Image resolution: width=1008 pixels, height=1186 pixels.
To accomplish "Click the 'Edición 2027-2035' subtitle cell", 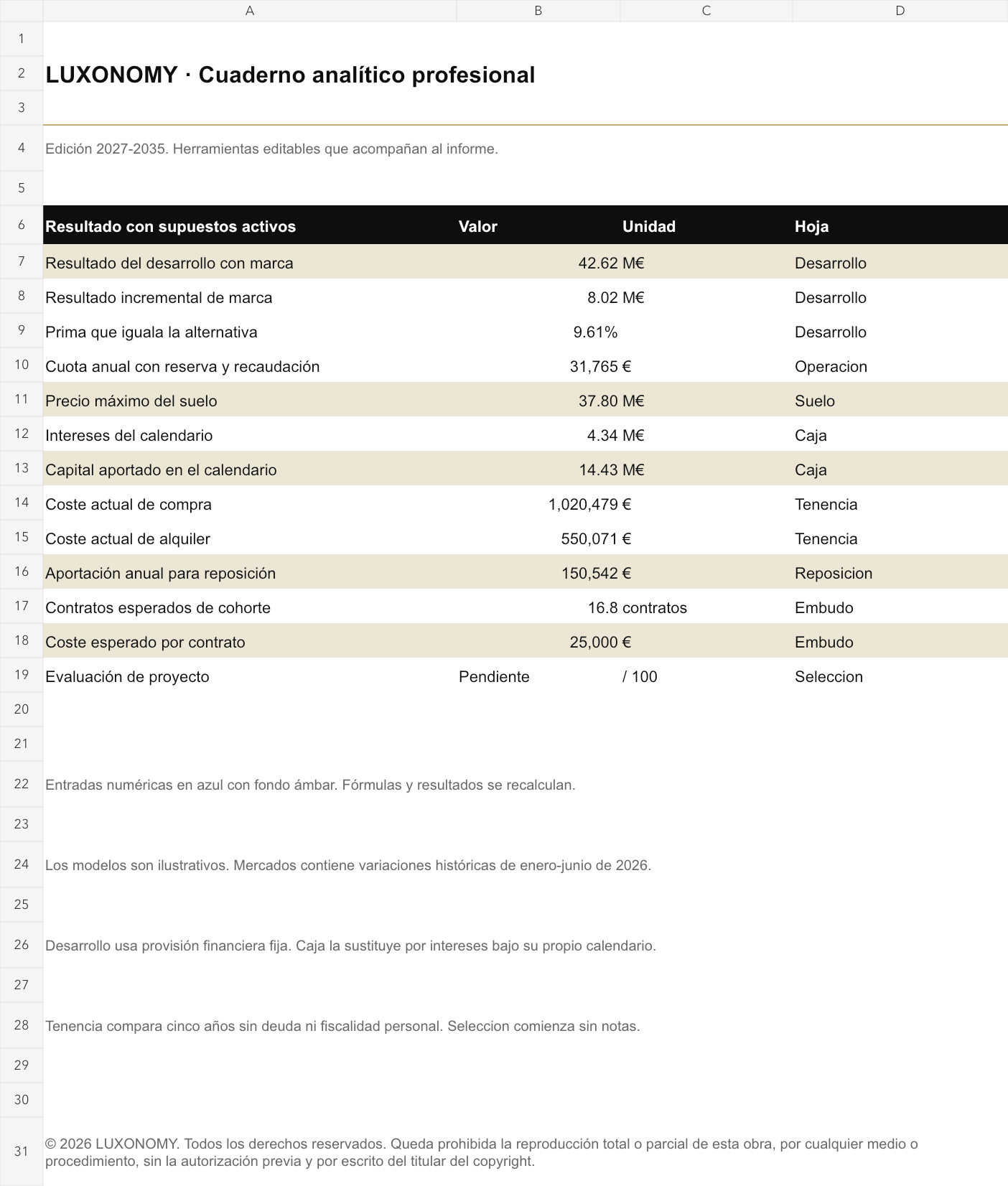I will pos(271,149).
